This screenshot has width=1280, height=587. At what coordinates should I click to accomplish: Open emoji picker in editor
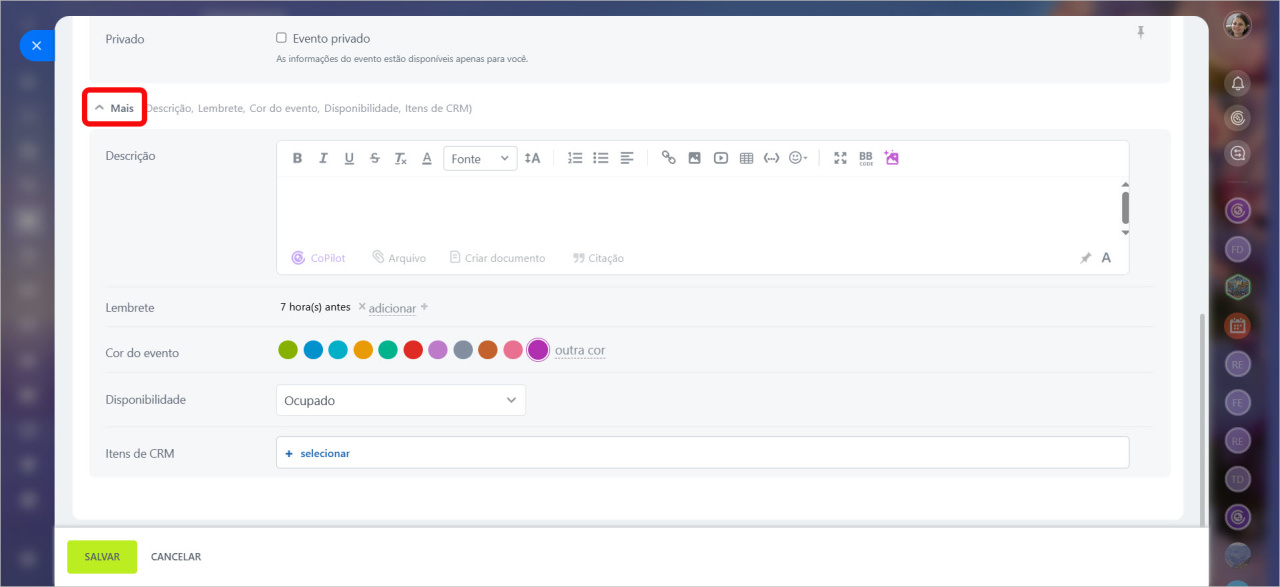click(x=798, y=158)
